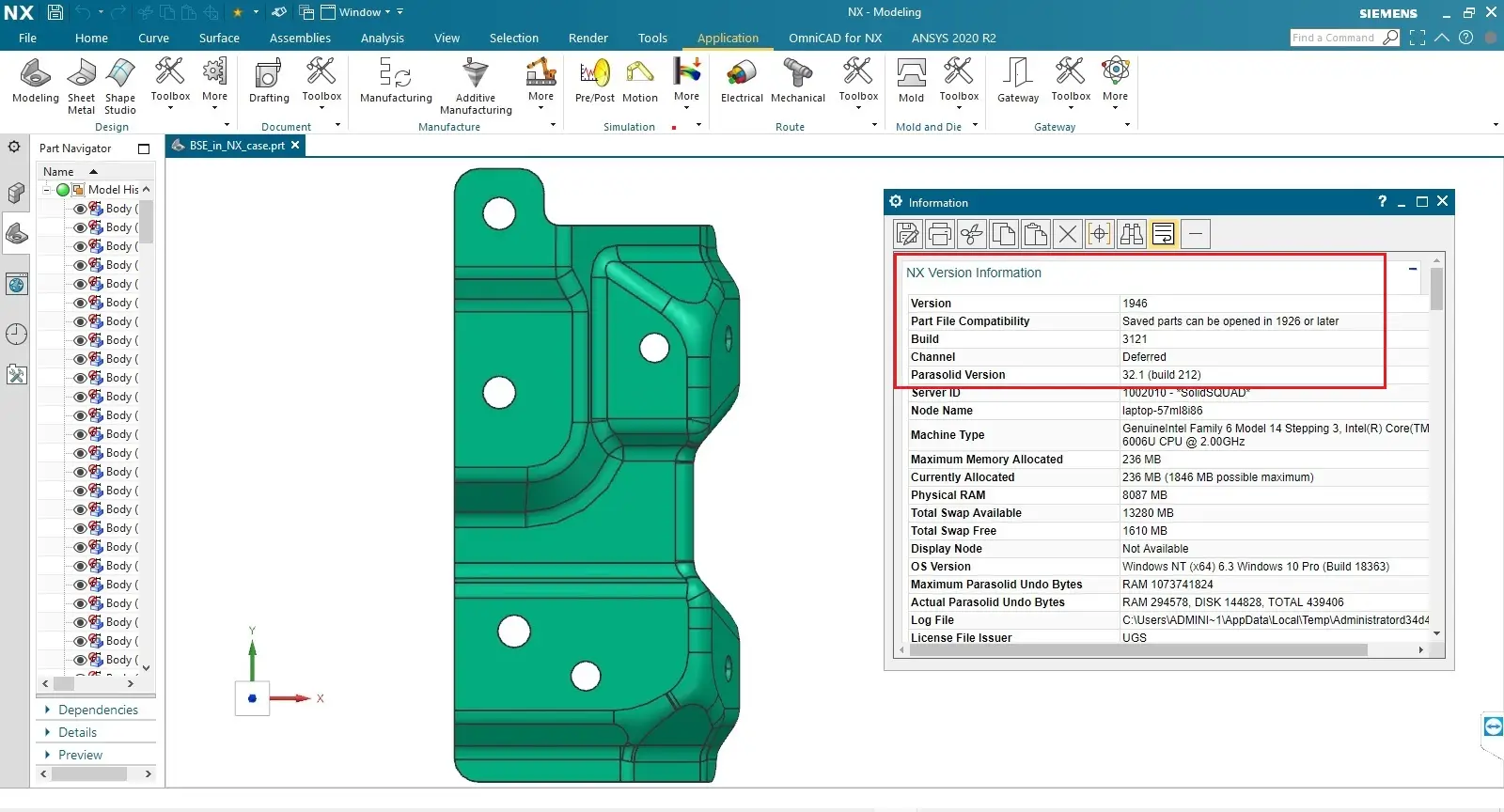The width and height of the screenshot is (1504, 812).
Task: Collapse the Model History tree node
Action: [46, 190]
